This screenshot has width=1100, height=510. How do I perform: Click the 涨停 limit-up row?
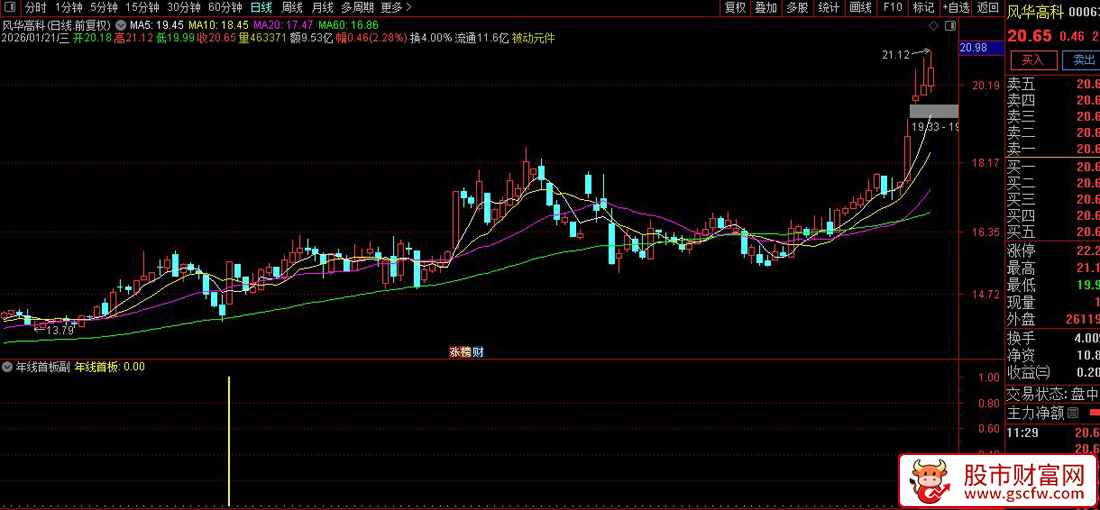[1053, 250]
